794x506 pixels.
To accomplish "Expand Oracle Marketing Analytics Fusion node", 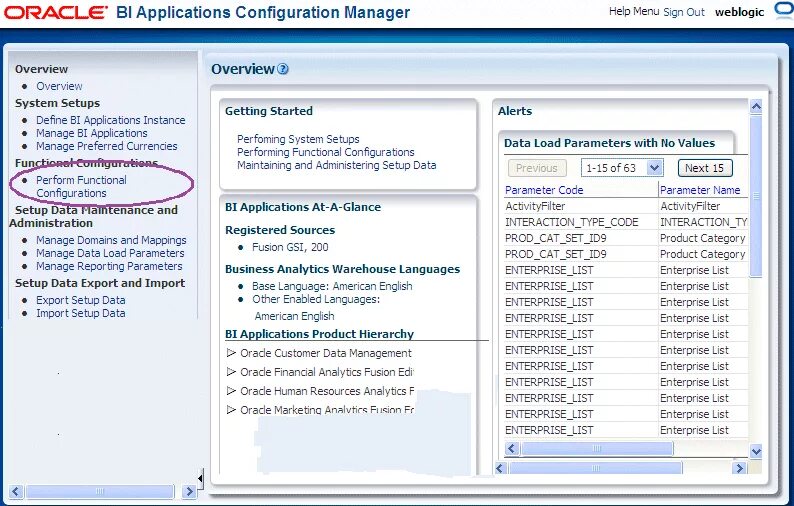I will point(231,409).
